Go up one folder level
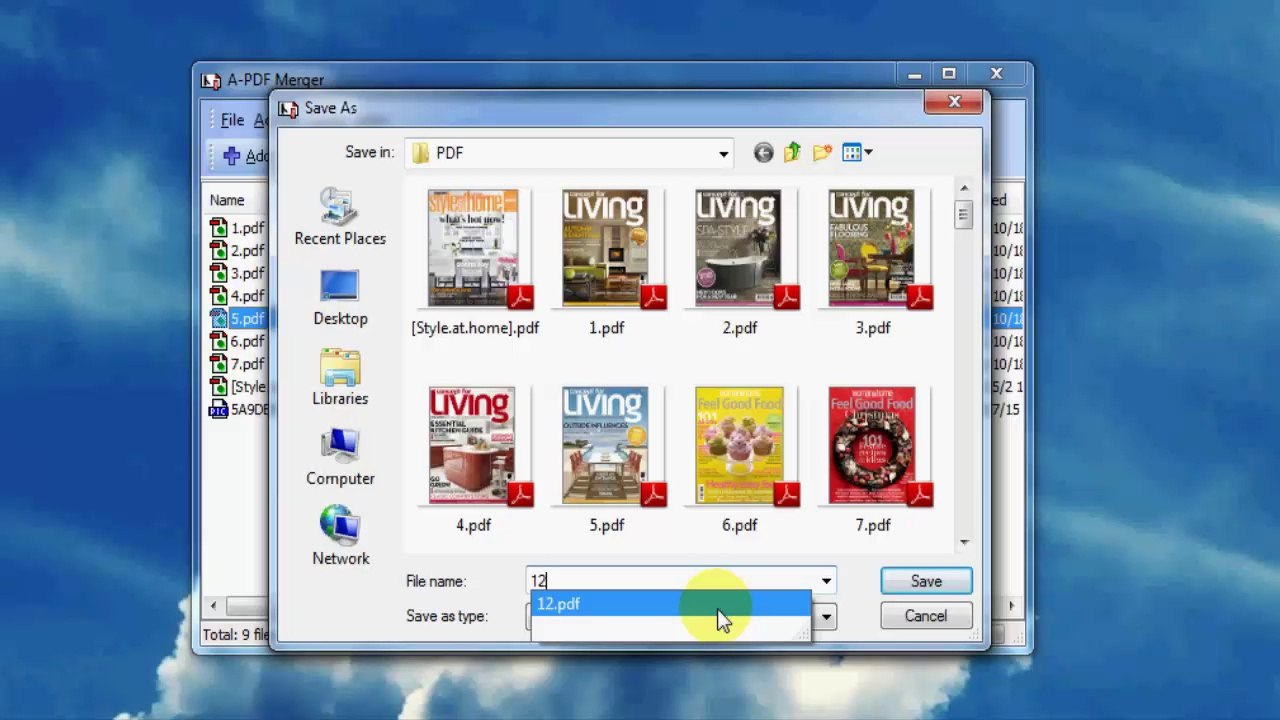The height and width of the screenshot is (720, 1280). coord(792,153)
